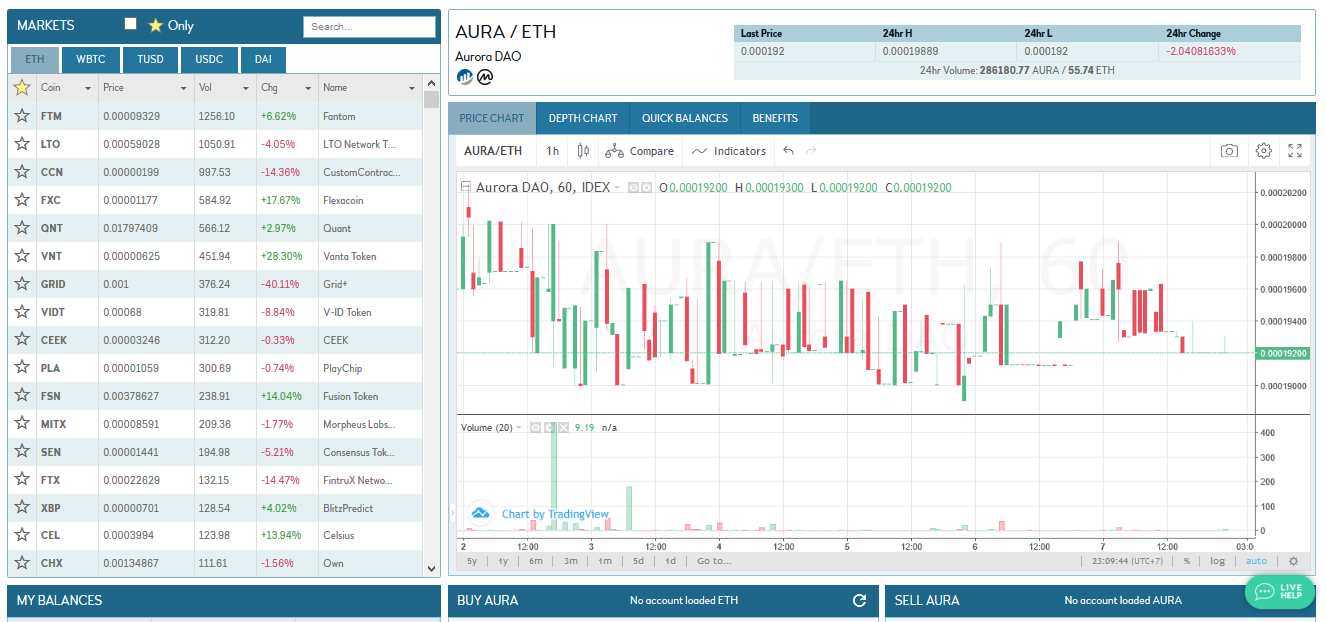Image resolution: width=1326 pixels, height=622 pixels.
Task: Open the CoinMarketCap icon under Aurora DAO
Action: tap(485, 76)
